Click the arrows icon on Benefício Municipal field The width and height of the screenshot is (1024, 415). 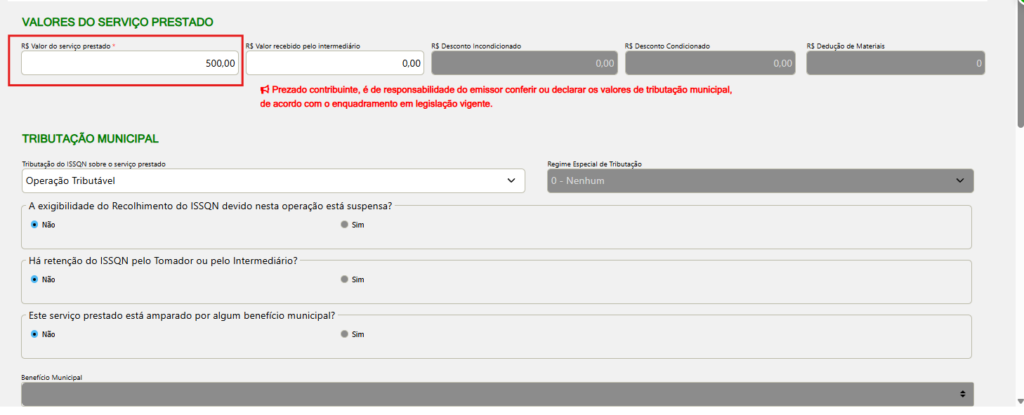961,394
